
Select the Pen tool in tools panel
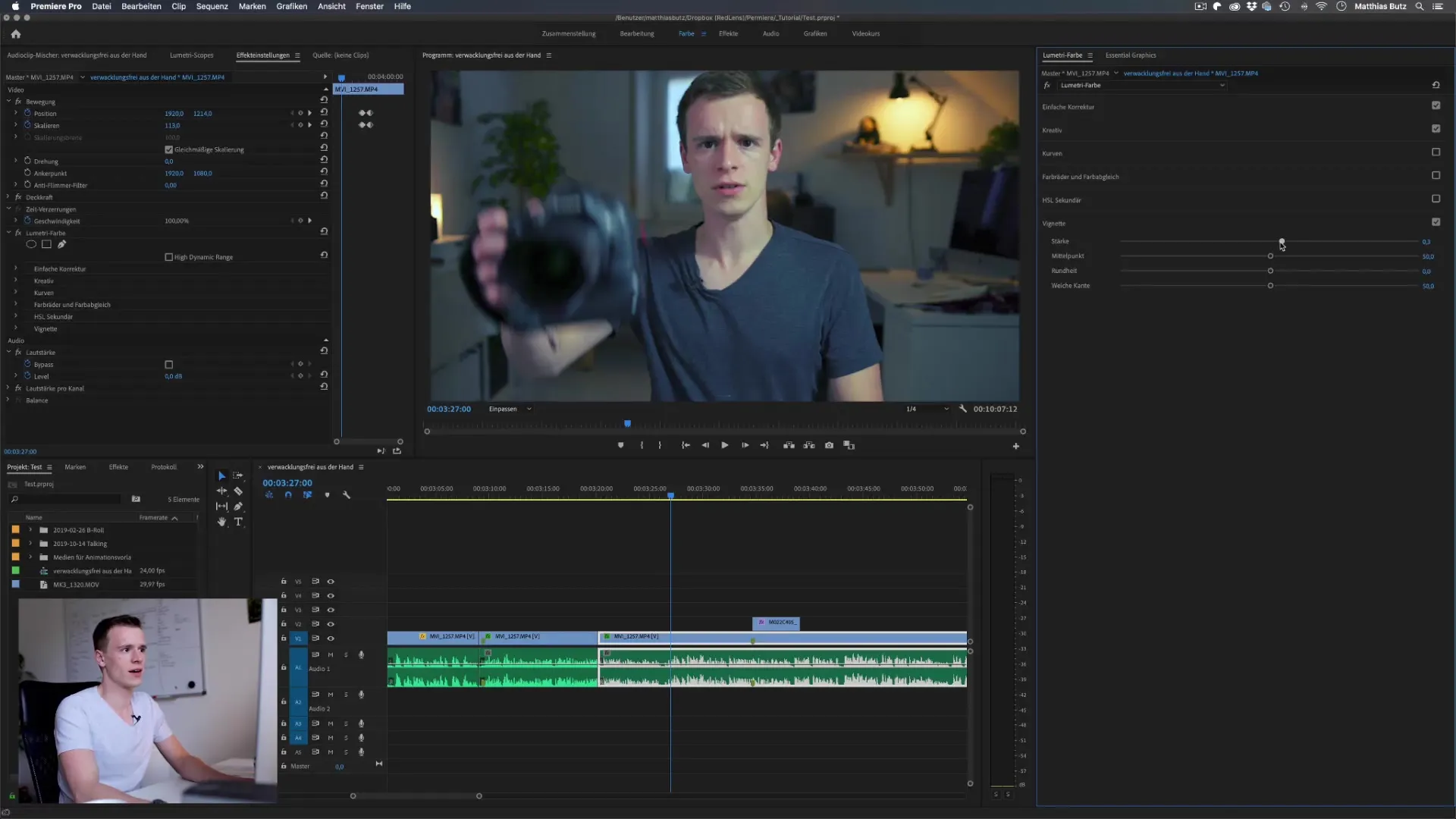coord(238,507)
